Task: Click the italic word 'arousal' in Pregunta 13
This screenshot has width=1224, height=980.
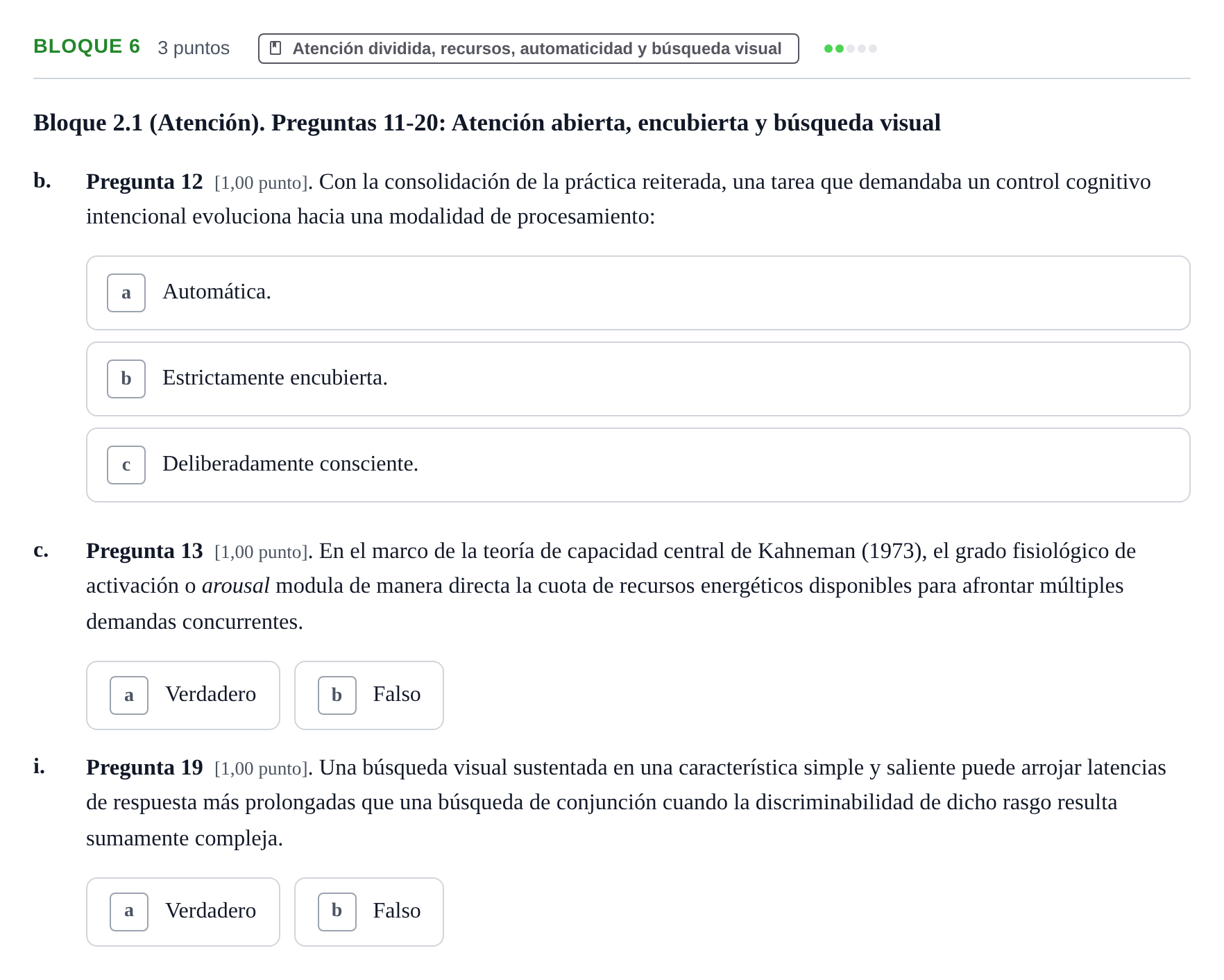Action: [235, 586]
